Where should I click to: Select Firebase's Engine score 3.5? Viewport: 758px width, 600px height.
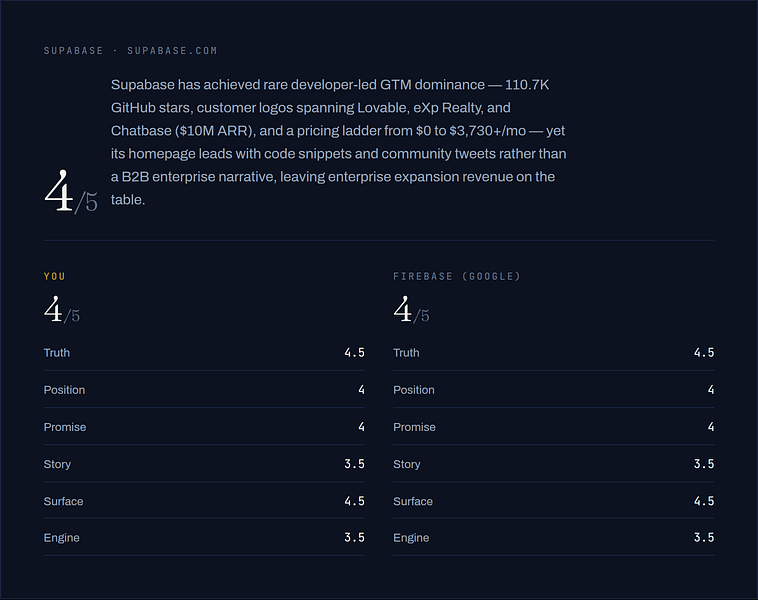704,538
